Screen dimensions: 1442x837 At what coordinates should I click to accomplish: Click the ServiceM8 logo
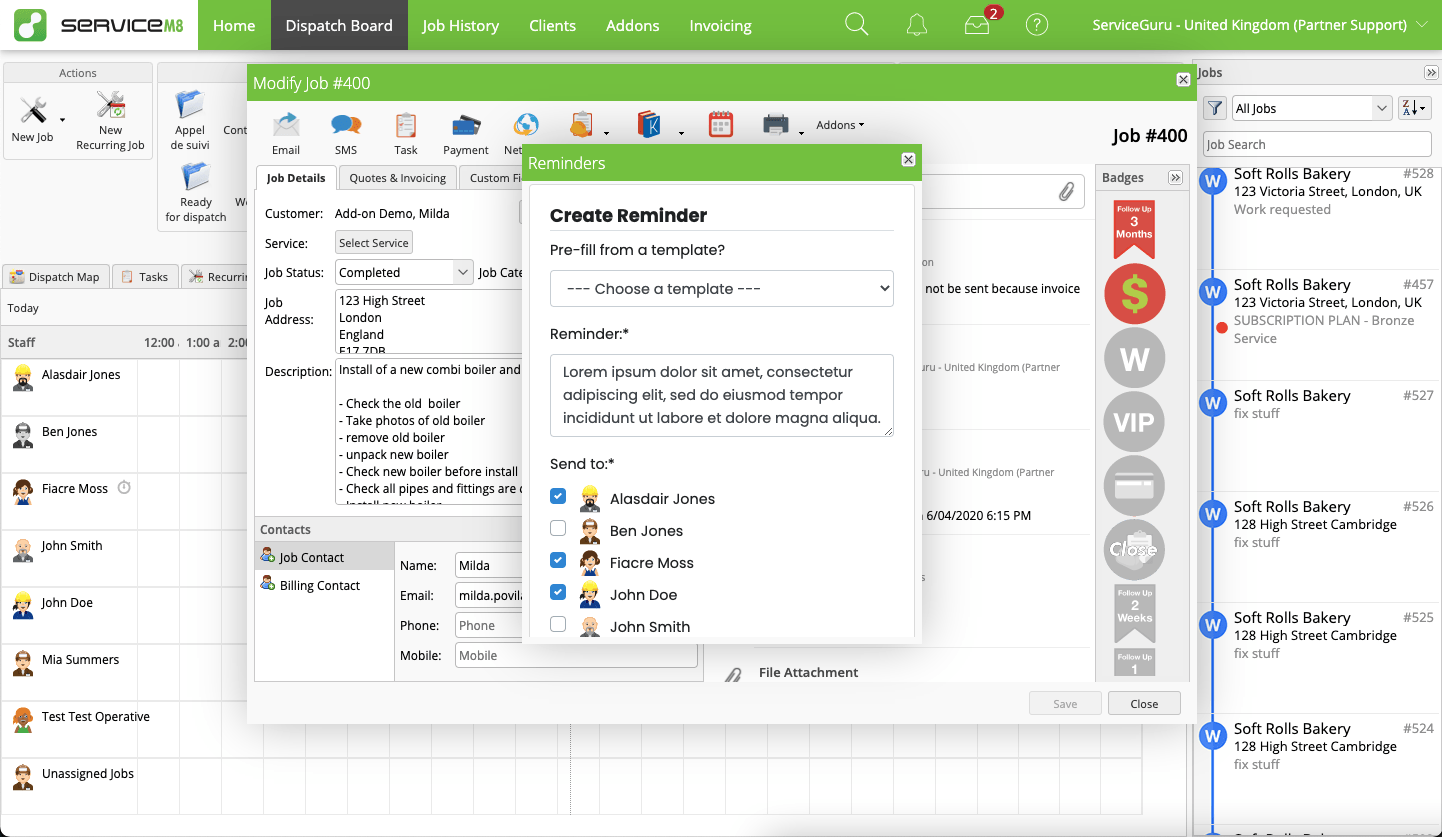(x=99, y=25)
